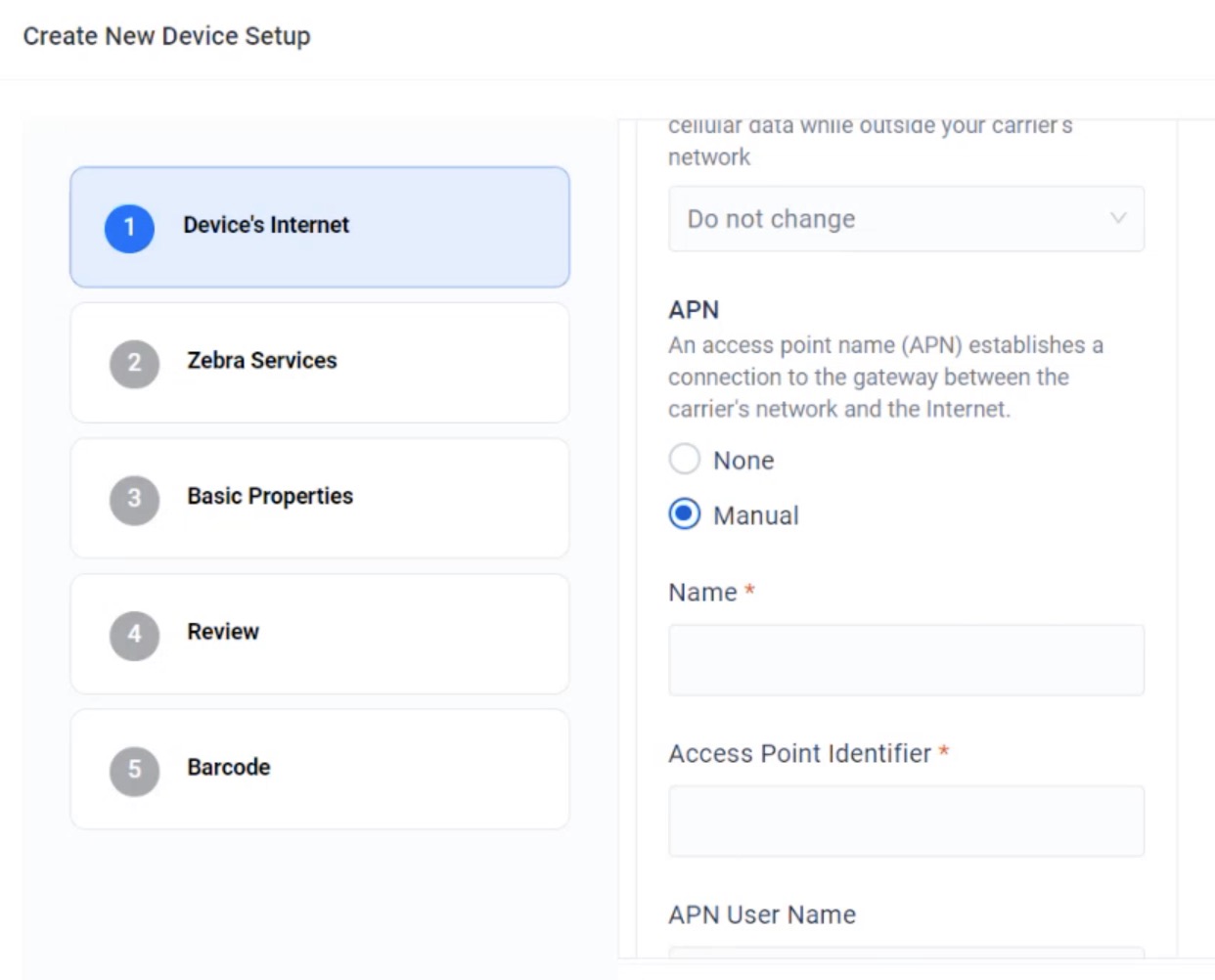Focus the Access Point Identifier field
1215x980 pixels.
(906, 822)
